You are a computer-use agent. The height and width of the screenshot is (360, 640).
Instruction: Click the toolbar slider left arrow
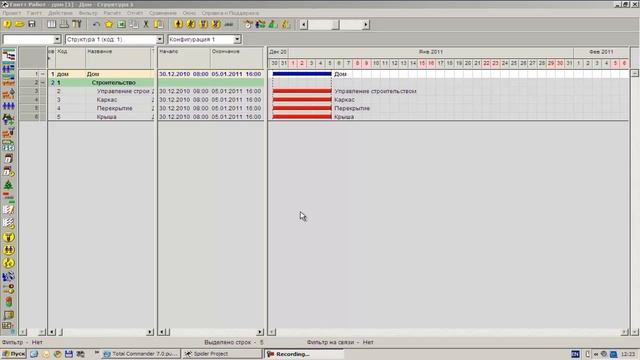coord(303,24)
